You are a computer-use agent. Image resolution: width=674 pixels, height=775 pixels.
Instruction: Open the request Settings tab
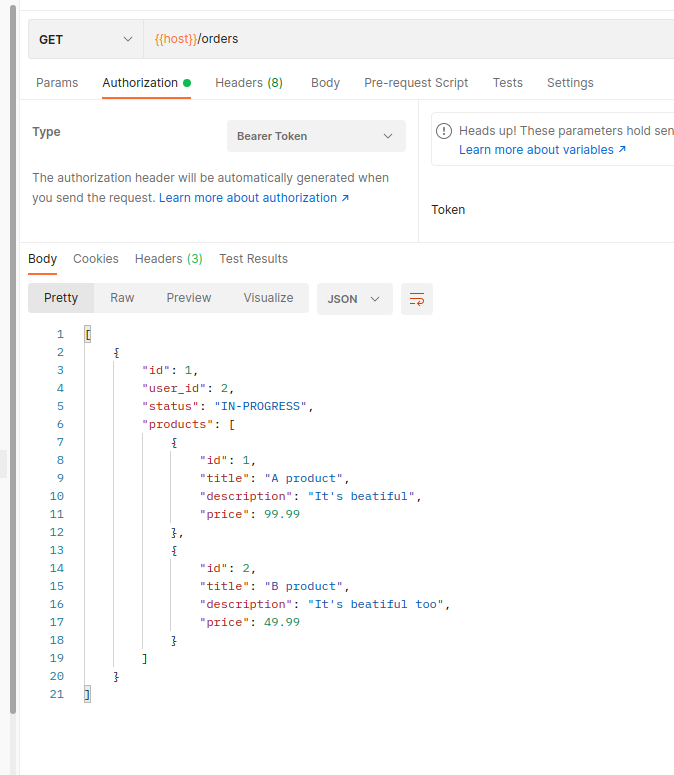570,83
